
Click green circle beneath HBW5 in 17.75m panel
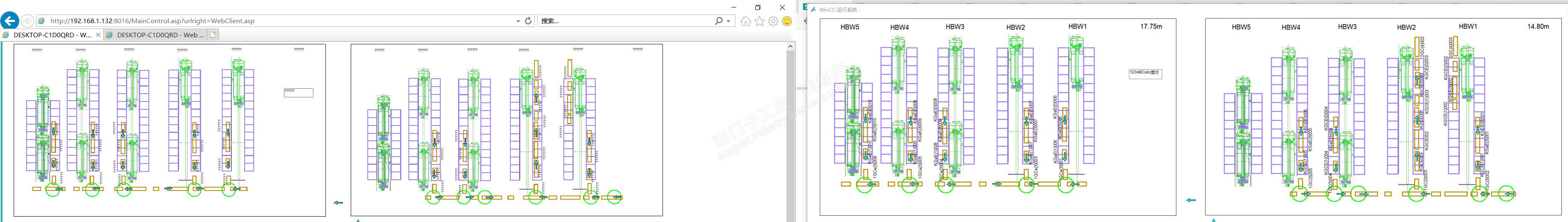tap(864, 184)
